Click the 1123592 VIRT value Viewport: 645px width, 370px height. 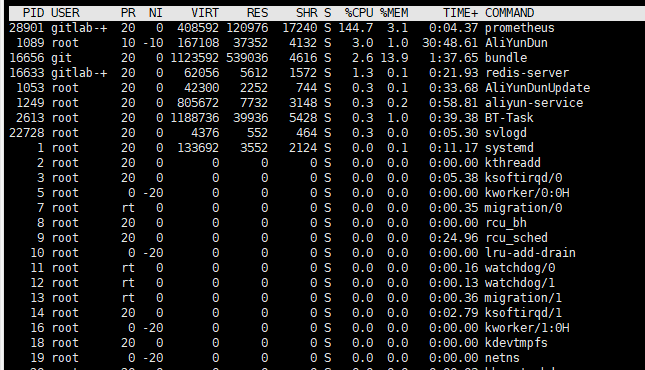tap(195, 58)
